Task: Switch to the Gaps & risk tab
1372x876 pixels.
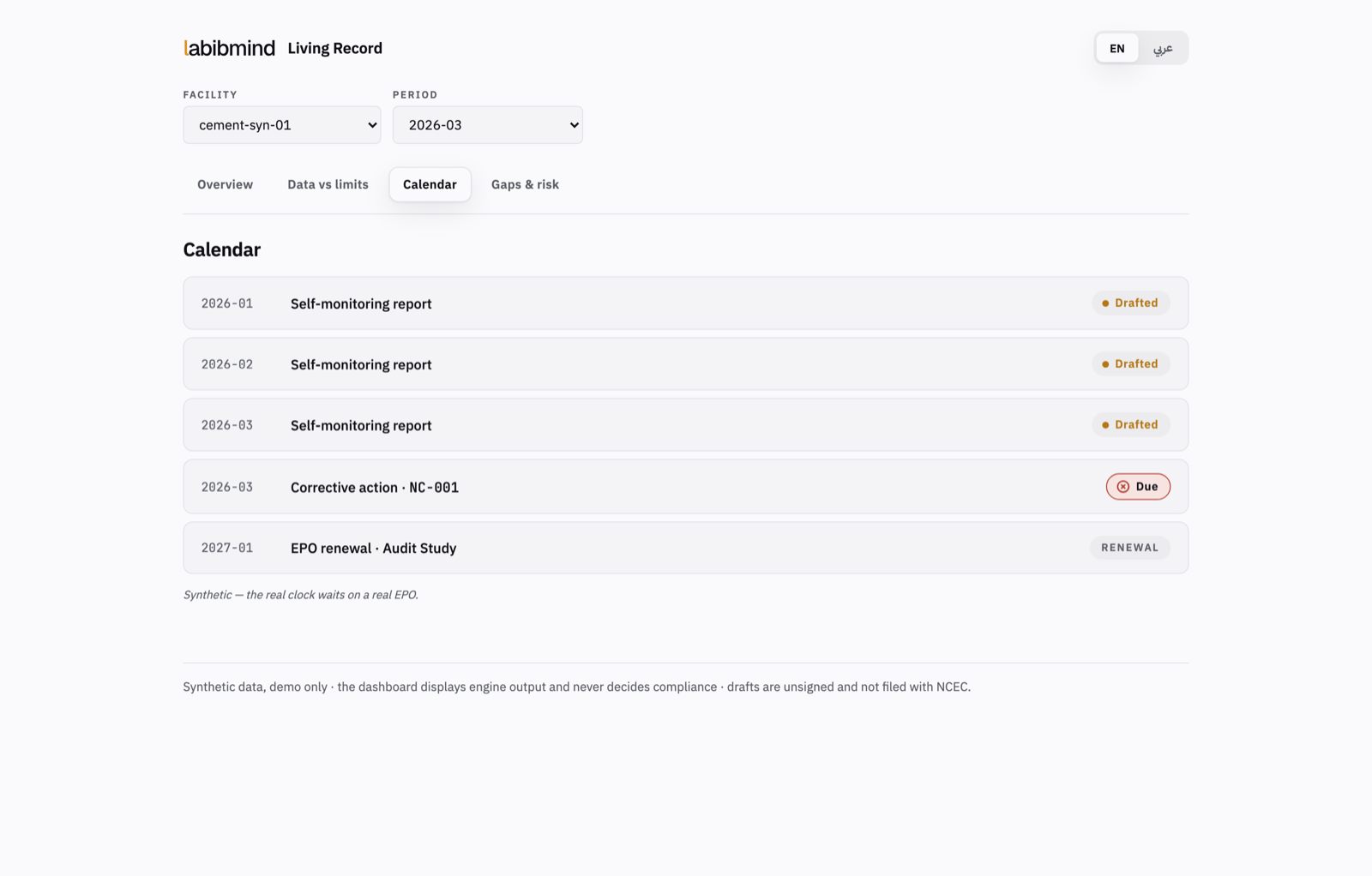Action: (525, 184)
